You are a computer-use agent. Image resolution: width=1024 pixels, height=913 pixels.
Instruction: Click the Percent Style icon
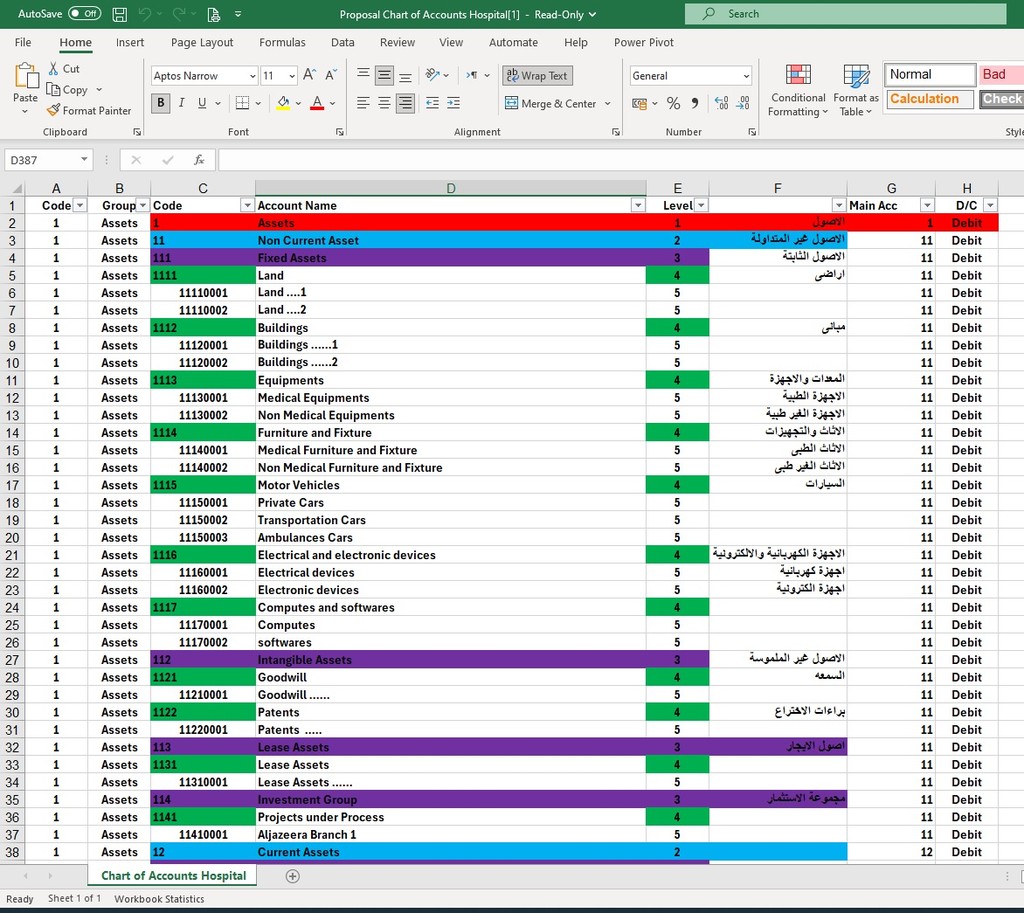pyautogui.click(x=673, y=103)
